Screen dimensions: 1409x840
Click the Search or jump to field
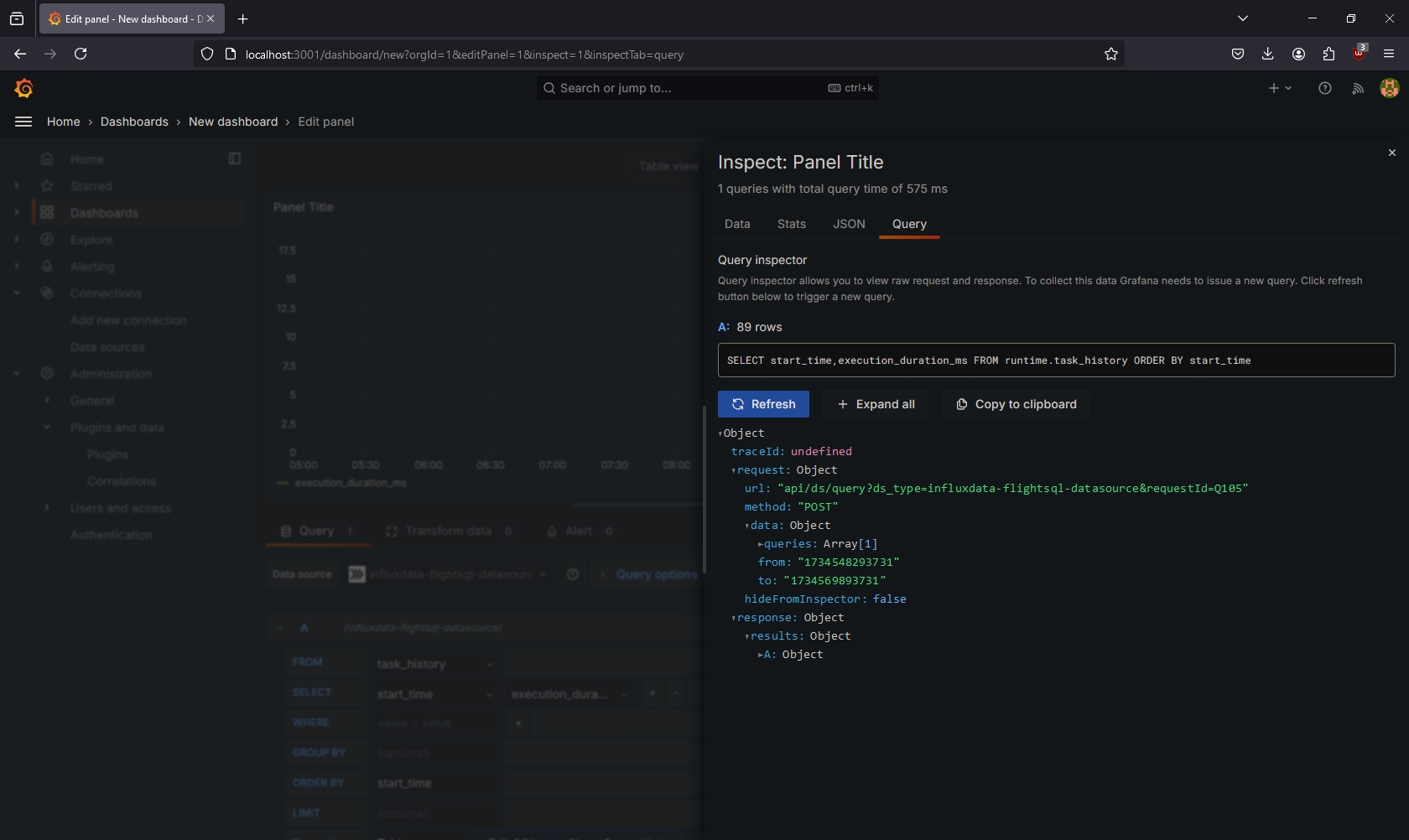pyautogui.click(x=688, y=88)
